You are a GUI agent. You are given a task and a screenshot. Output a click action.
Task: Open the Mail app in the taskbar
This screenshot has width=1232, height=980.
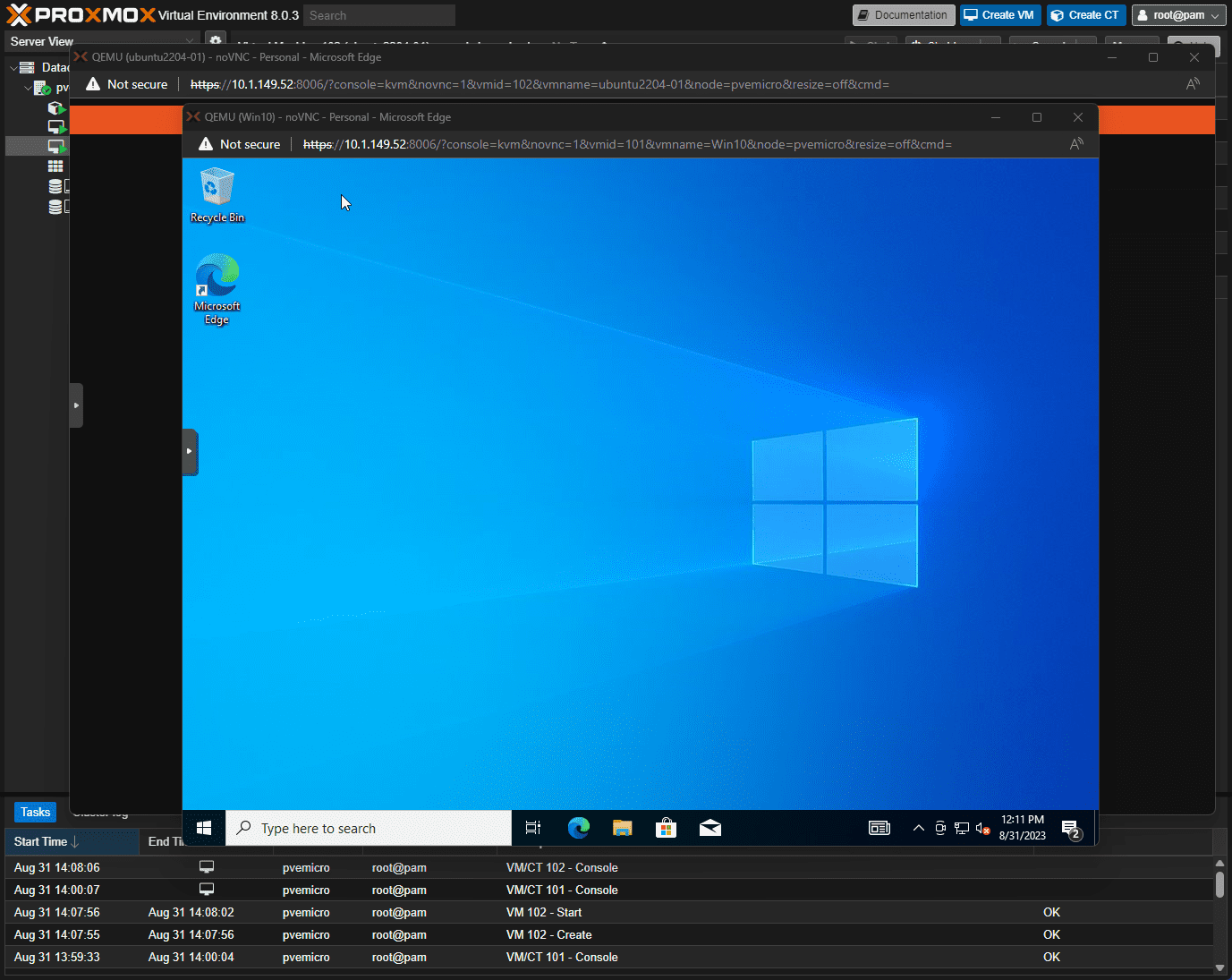(710, 828)
